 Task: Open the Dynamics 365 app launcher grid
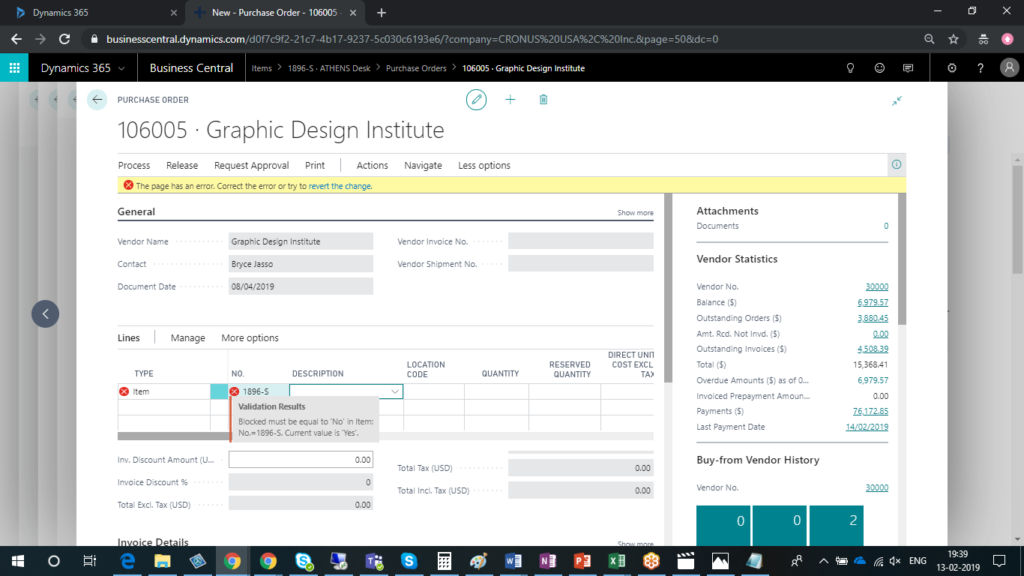pos(15,68)
